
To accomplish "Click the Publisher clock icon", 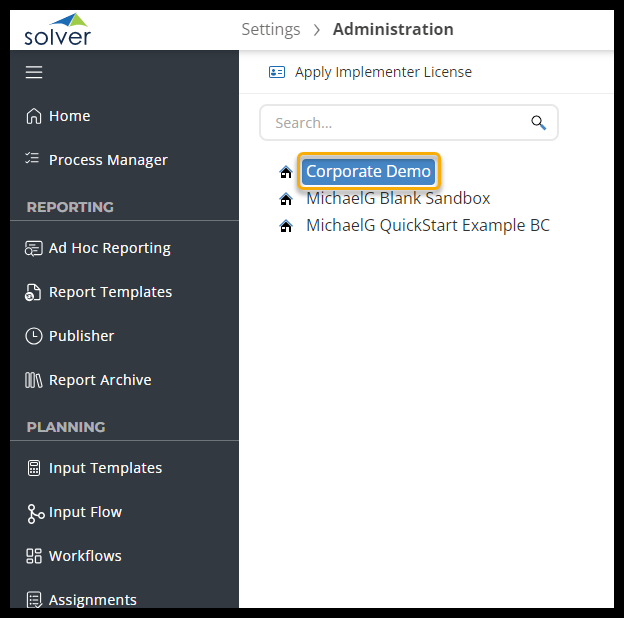I will (34, 336).
